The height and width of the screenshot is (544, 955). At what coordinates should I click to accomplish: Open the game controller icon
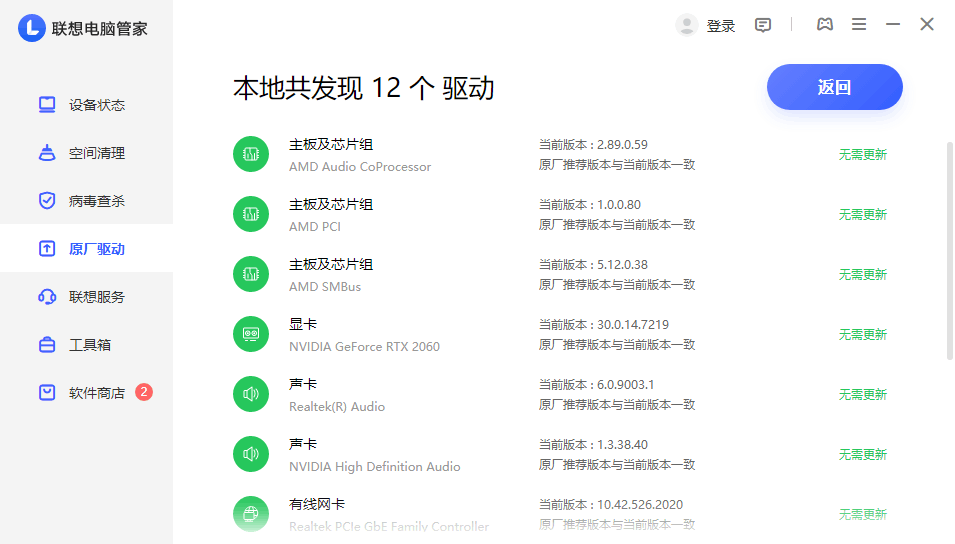pyautogui.click(x=825, y=24)
